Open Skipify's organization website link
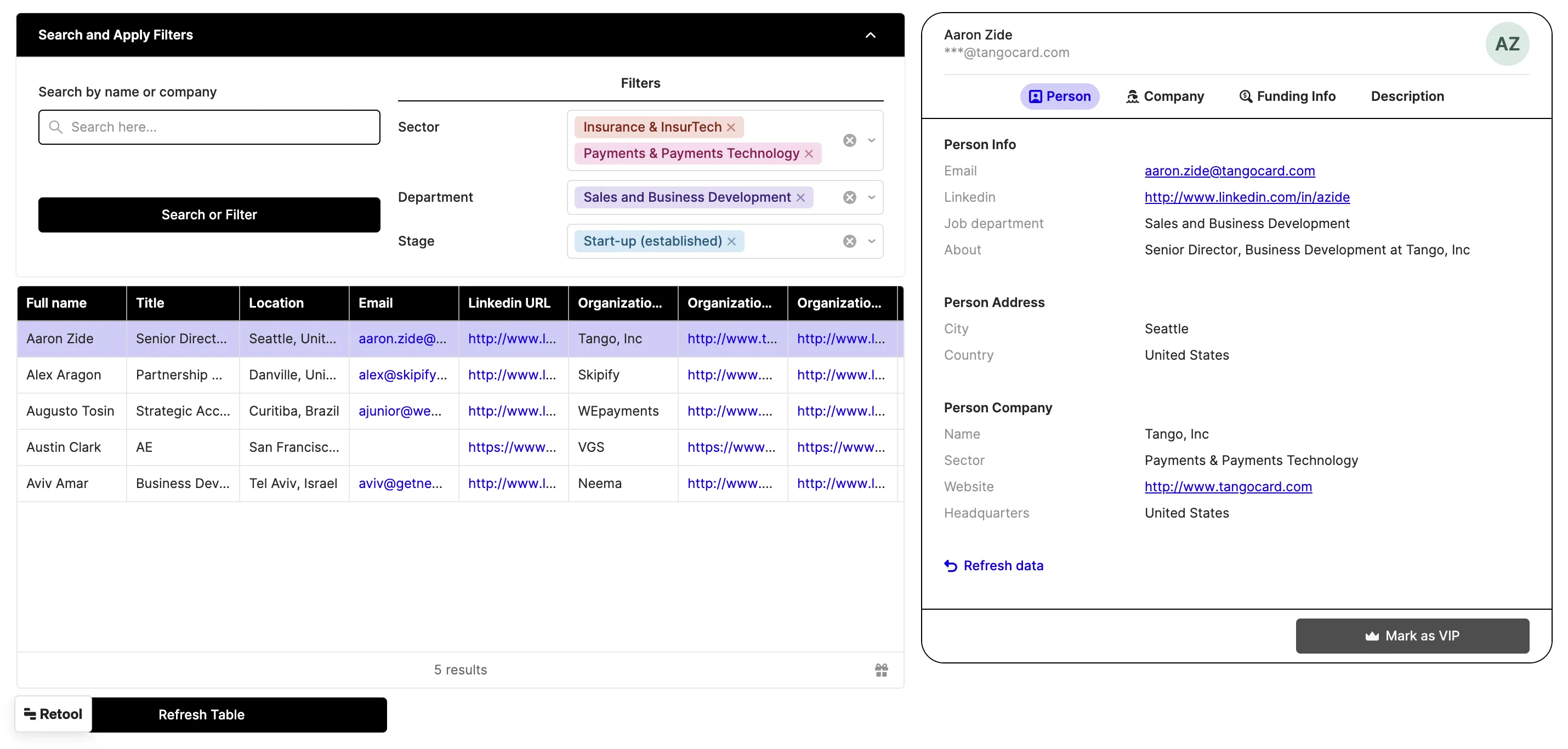This screenshot has width=1568, height=749. click(x=729, y=375)
